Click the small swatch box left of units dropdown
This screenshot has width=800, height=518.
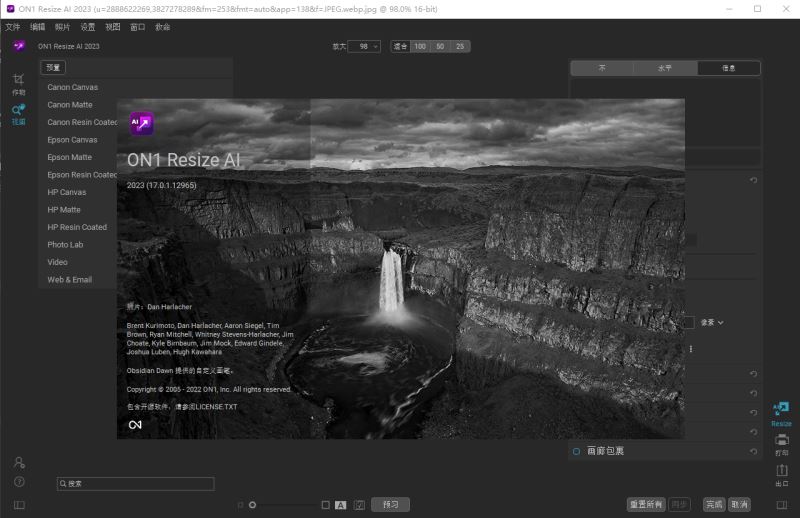(x=689, y=323)
